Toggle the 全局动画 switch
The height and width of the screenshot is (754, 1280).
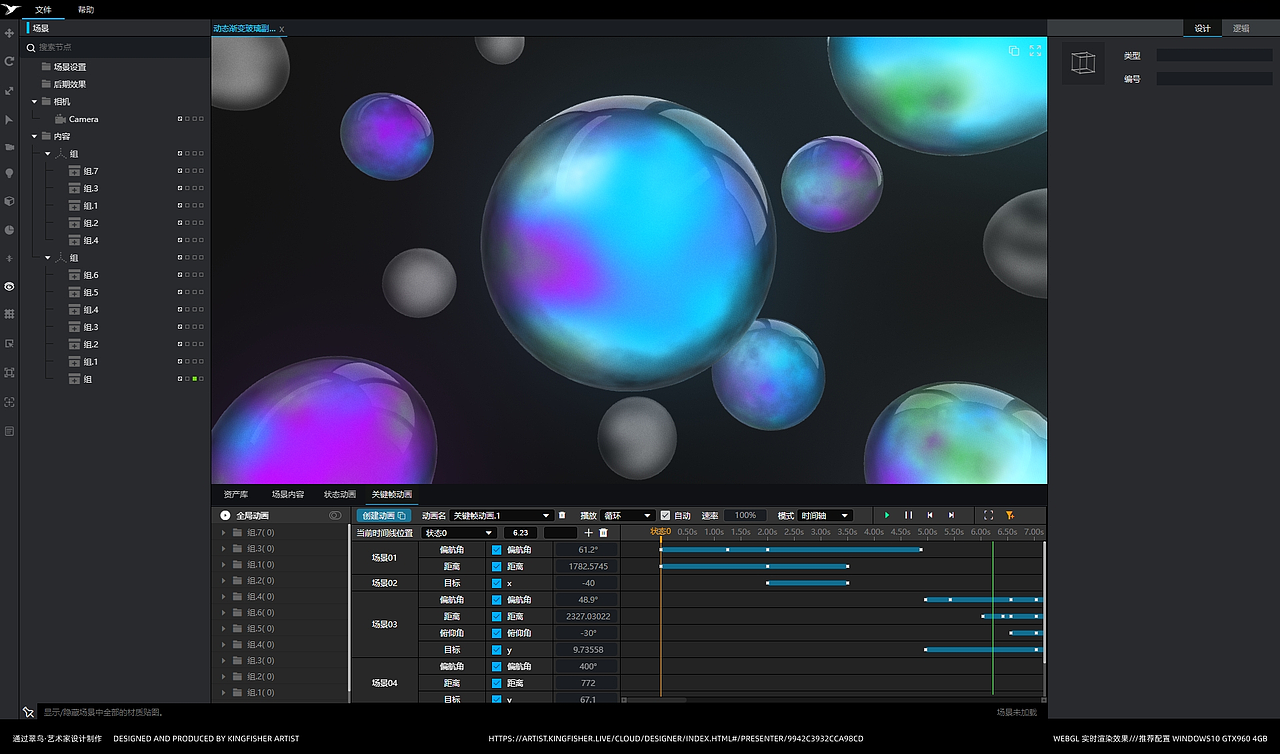coord(335,515)
